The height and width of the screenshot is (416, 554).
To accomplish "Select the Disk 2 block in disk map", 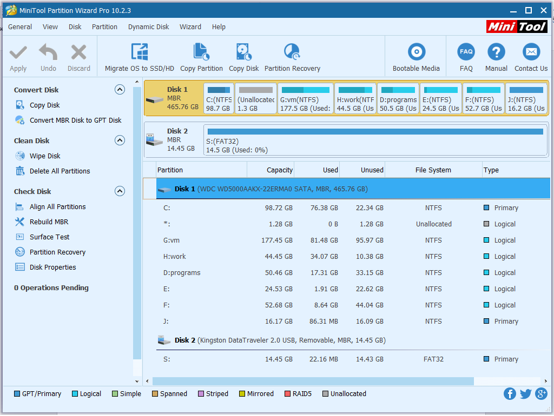I will tap(173, 140).
